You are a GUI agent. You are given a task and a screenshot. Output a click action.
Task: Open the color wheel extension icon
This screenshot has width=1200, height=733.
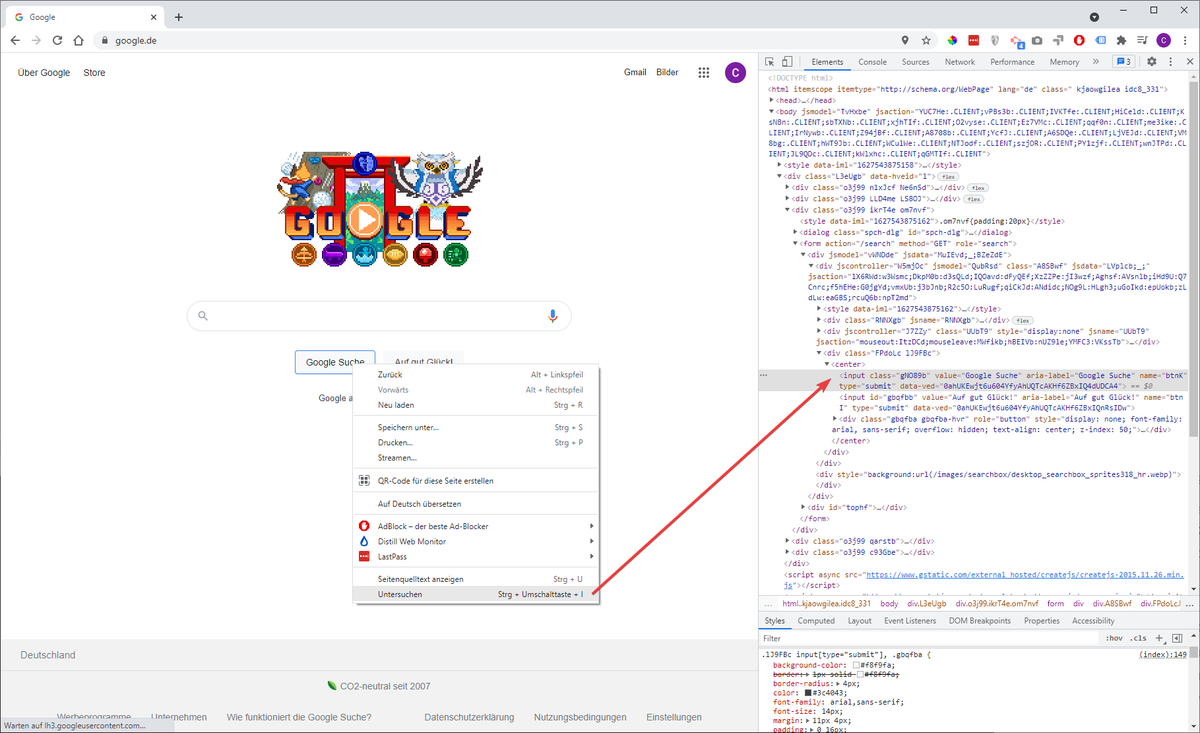click(952, 41)
